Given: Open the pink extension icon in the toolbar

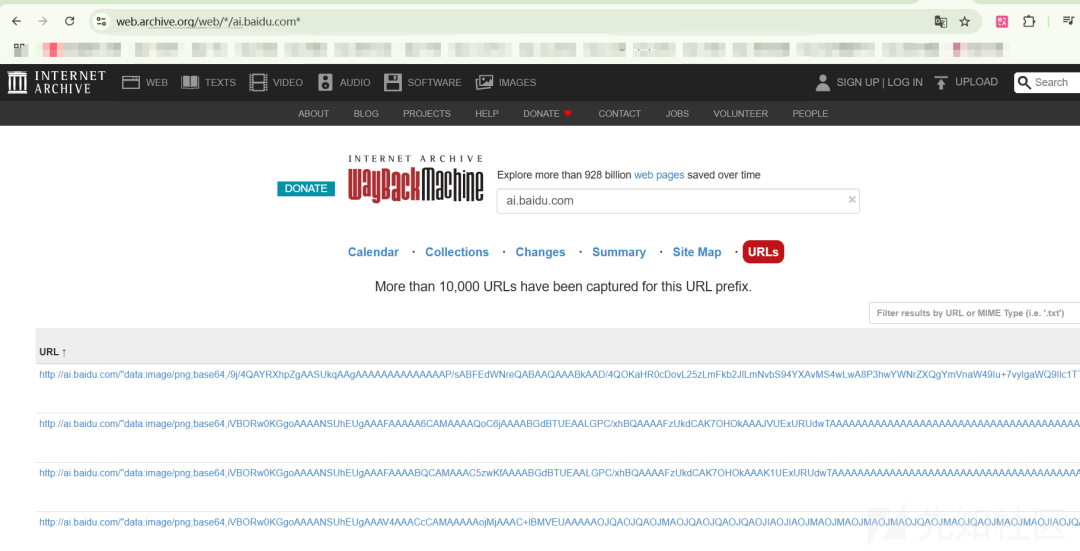Looking at the screenshot, I should [x=1002, y=21].
